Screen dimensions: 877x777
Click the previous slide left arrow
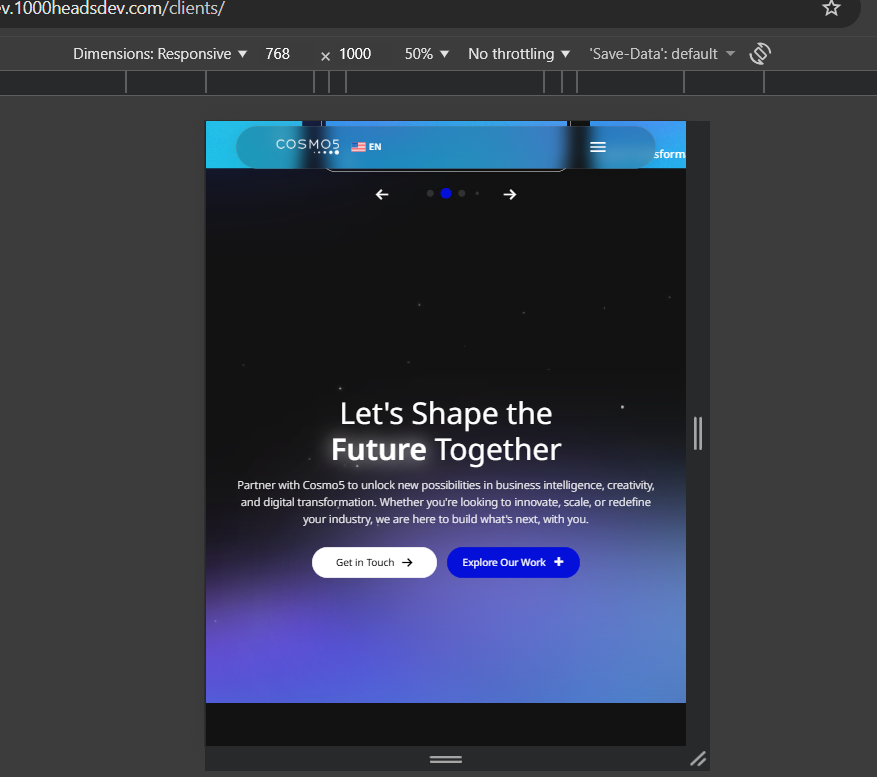pyautogui.click(x=382, y=194)
